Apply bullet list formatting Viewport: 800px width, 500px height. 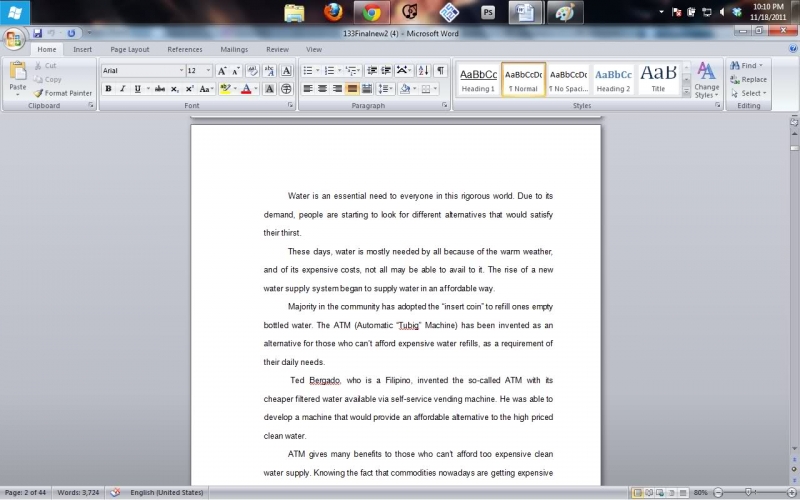[308, 71]
